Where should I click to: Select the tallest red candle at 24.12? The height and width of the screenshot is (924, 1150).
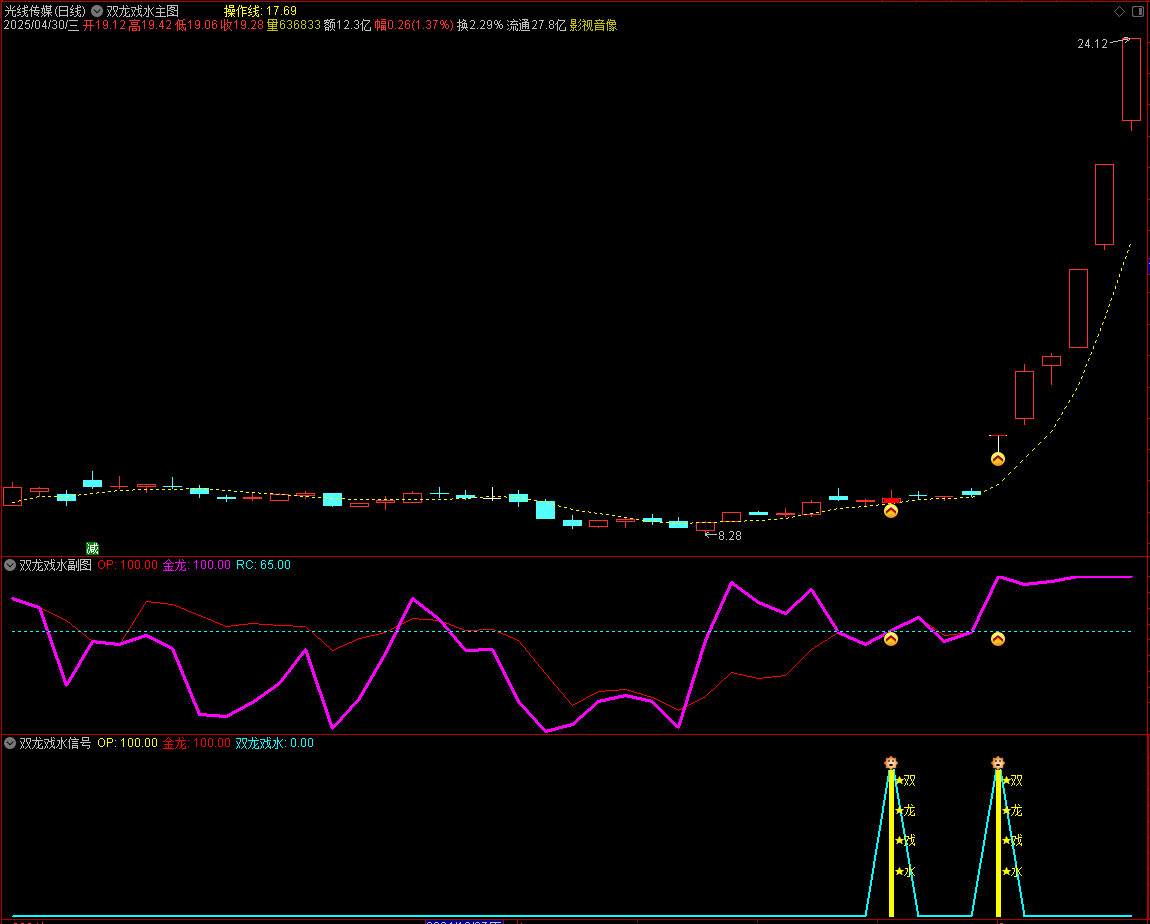click(x=1131, y=79)
